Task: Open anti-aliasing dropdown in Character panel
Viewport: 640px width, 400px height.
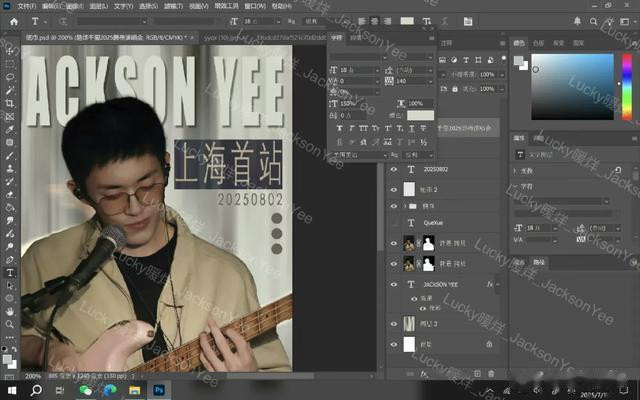Action: pyautogui.click(x=430, y=155)
